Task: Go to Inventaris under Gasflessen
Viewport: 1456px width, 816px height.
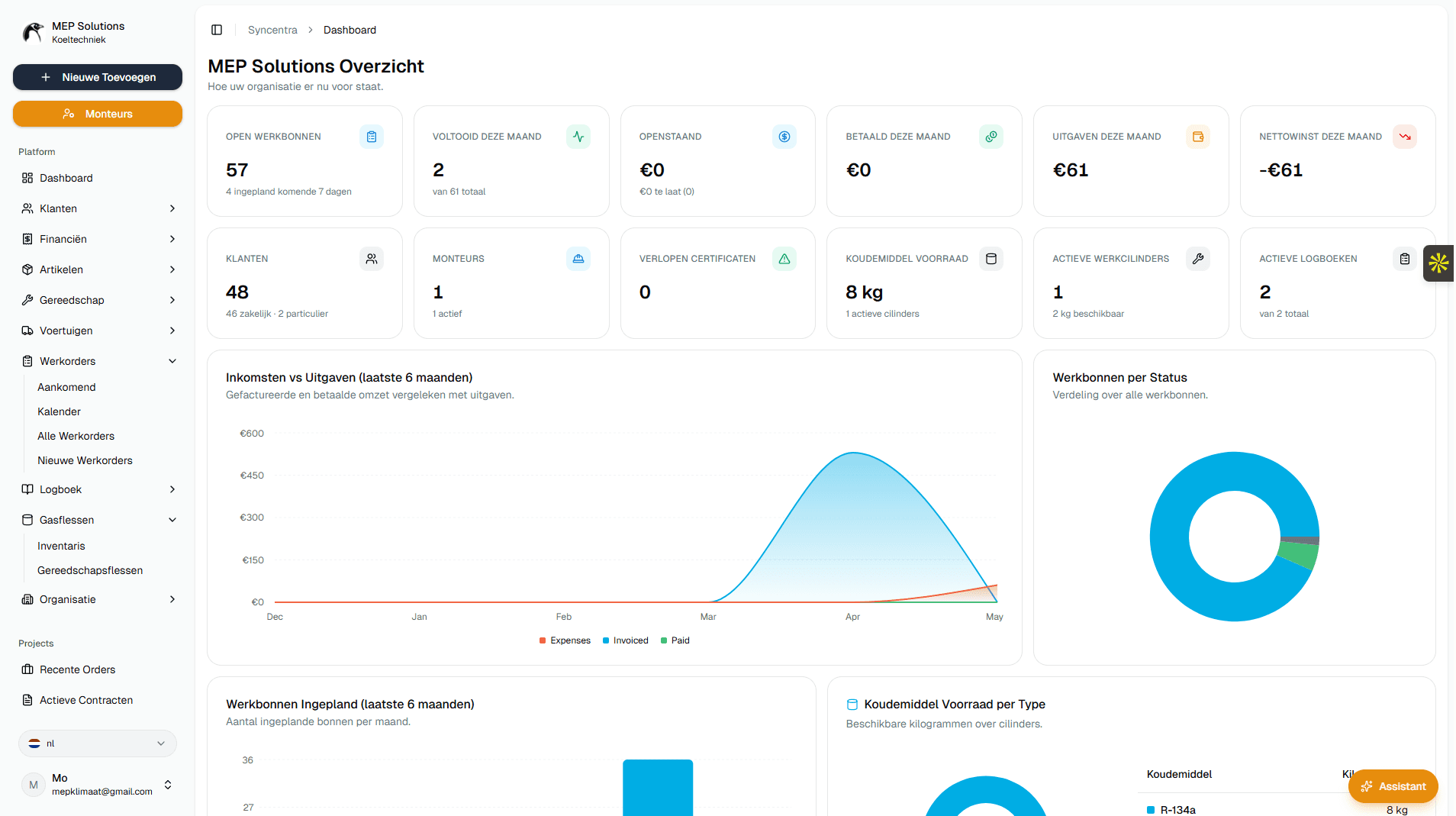Action: pyautogui.click(x=61, y=546)
